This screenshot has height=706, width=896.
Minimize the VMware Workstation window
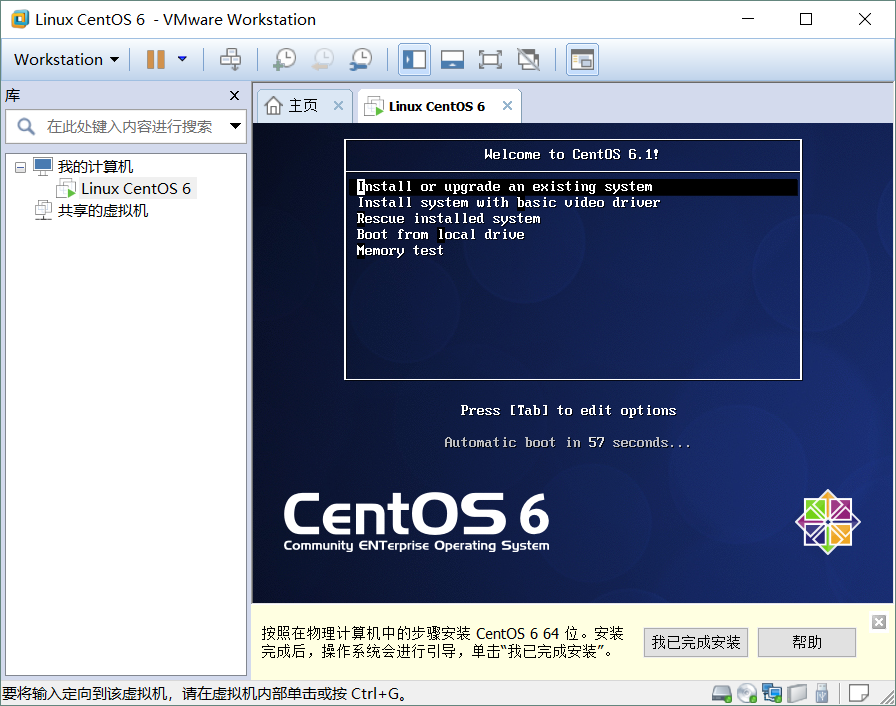748,19
